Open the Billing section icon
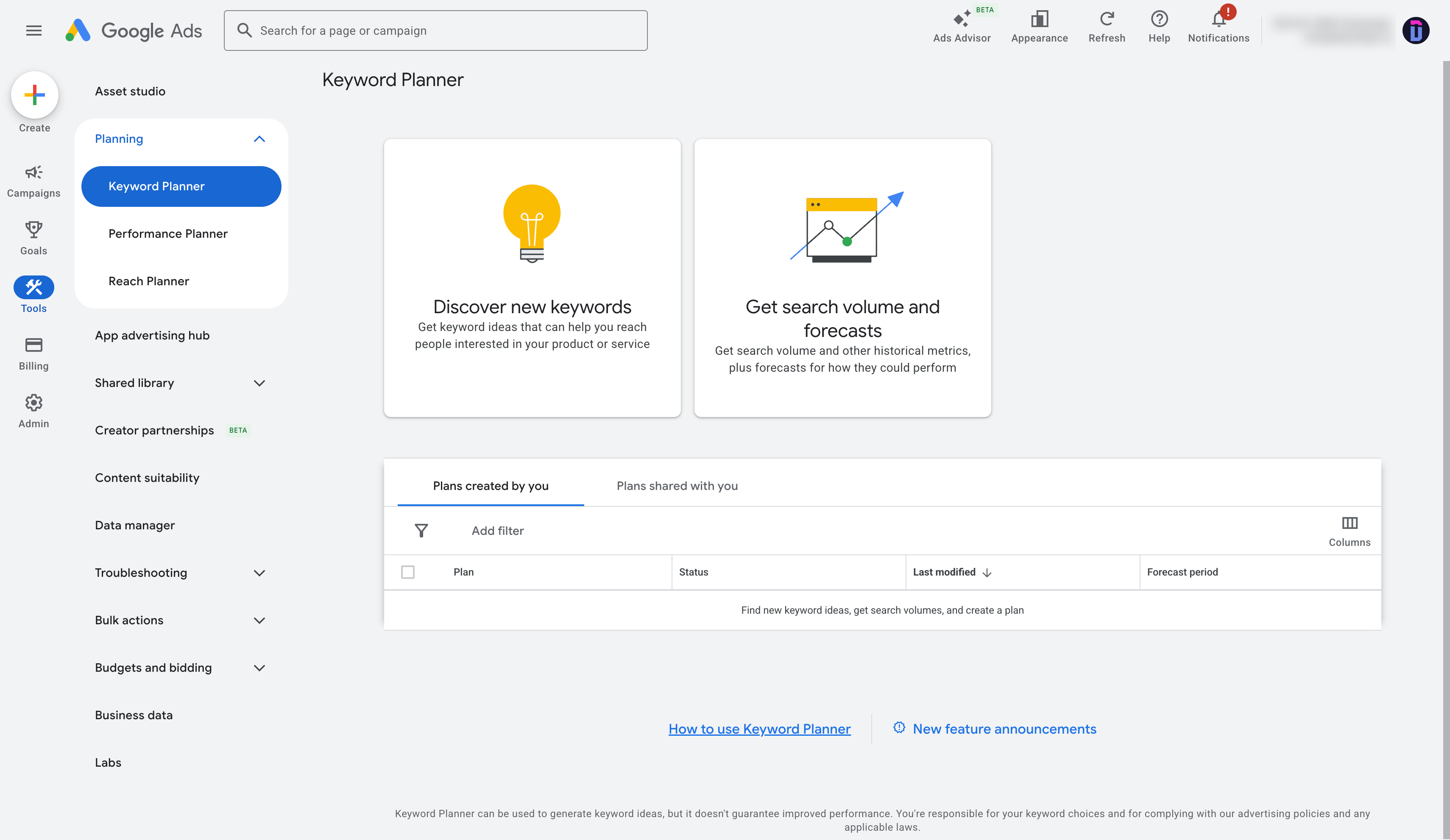Image resolution: width=1450 pixels, height=840 pixels. click(33, 345)
